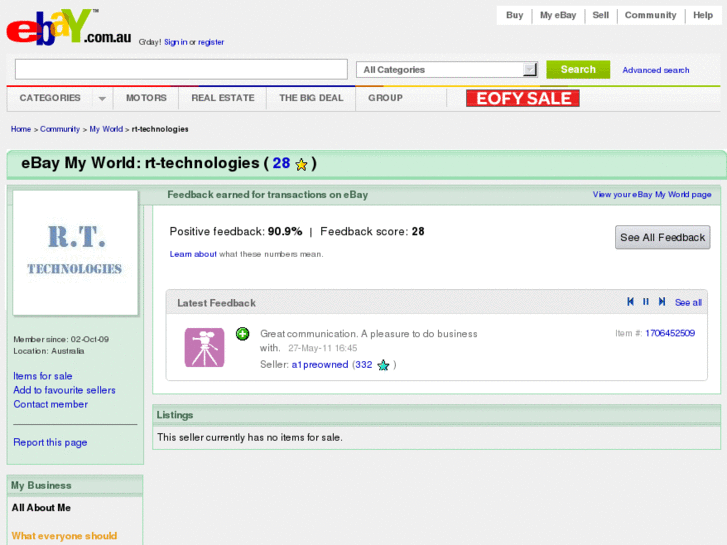Viewport: 727px width, 545px height.
Task: Go to Community breadcrumb
Action: pyautogui.click(x=60, y=129)
